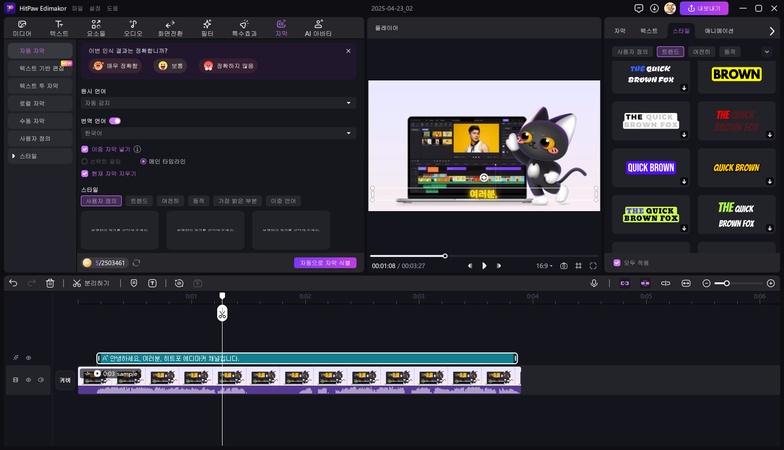Image resolution: width=784 pixels, height=450 pixels.
Task: Switch to the 애니메이션 tab in the right panel
Action: pyautogui.click(x=719, y=31)
